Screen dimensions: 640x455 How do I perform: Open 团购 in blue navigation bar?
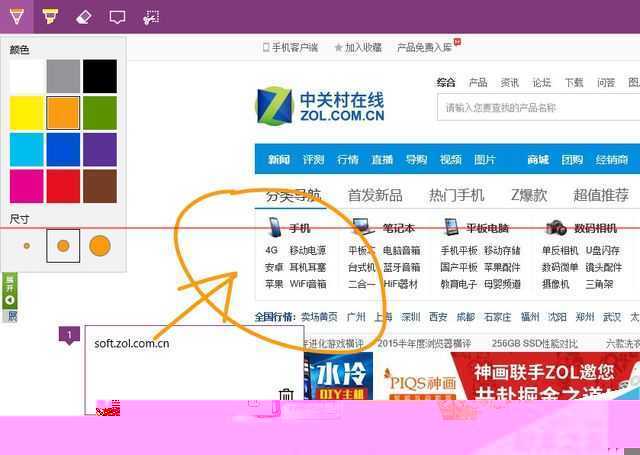[x=572, y=160]
